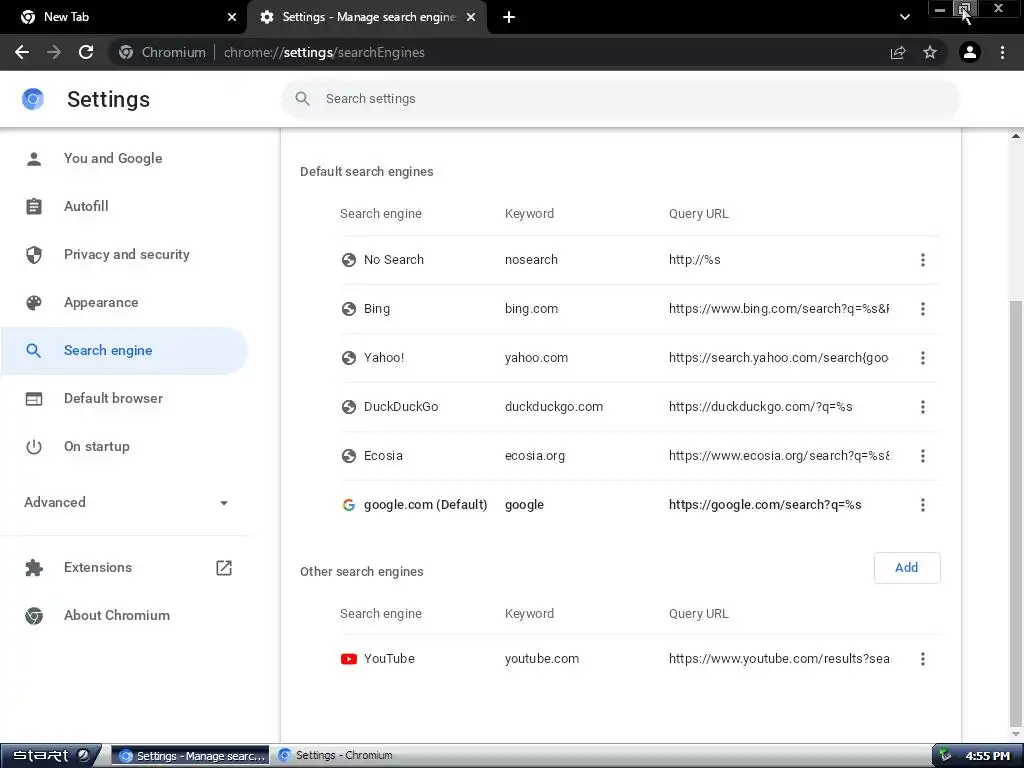Close the Settings tab
The height and width of the screenshot is (768, 1024).
point(471,17)
